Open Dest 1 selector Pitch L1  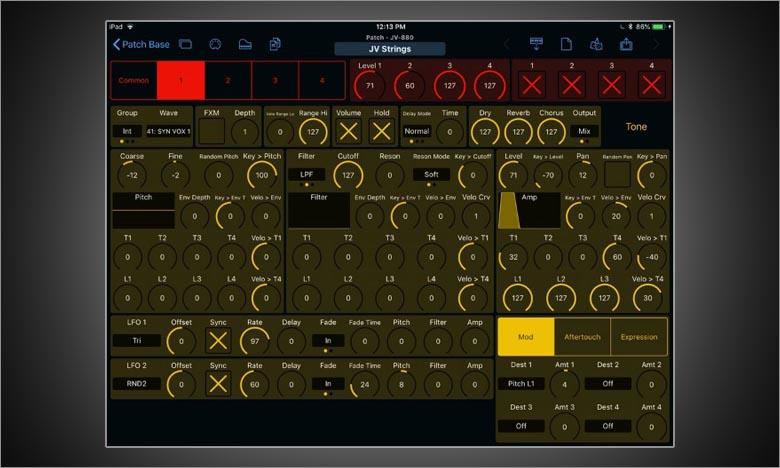[521, 383]
